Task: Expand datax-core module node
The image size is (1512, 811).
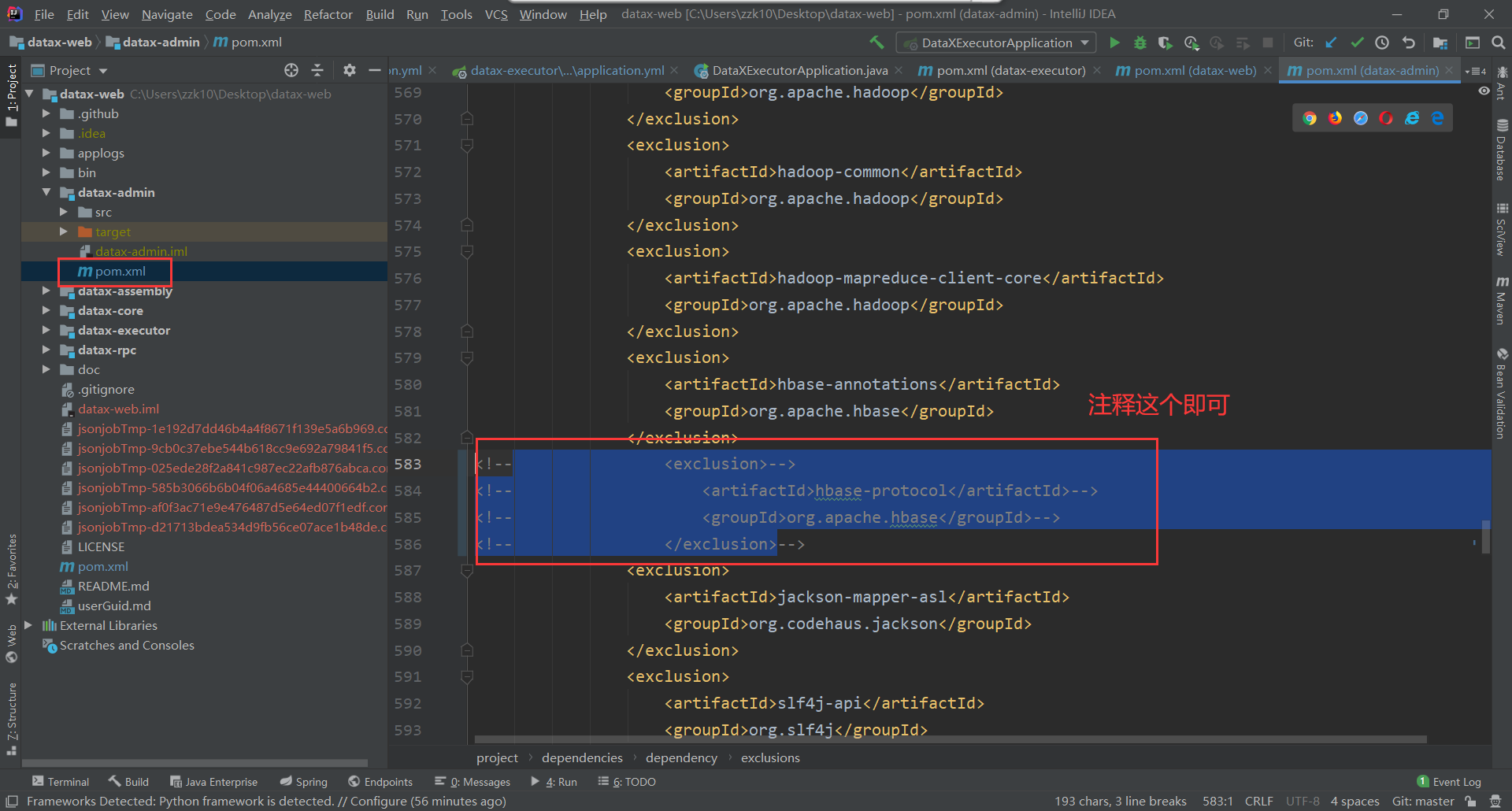Action: click(x=46, y=310)
